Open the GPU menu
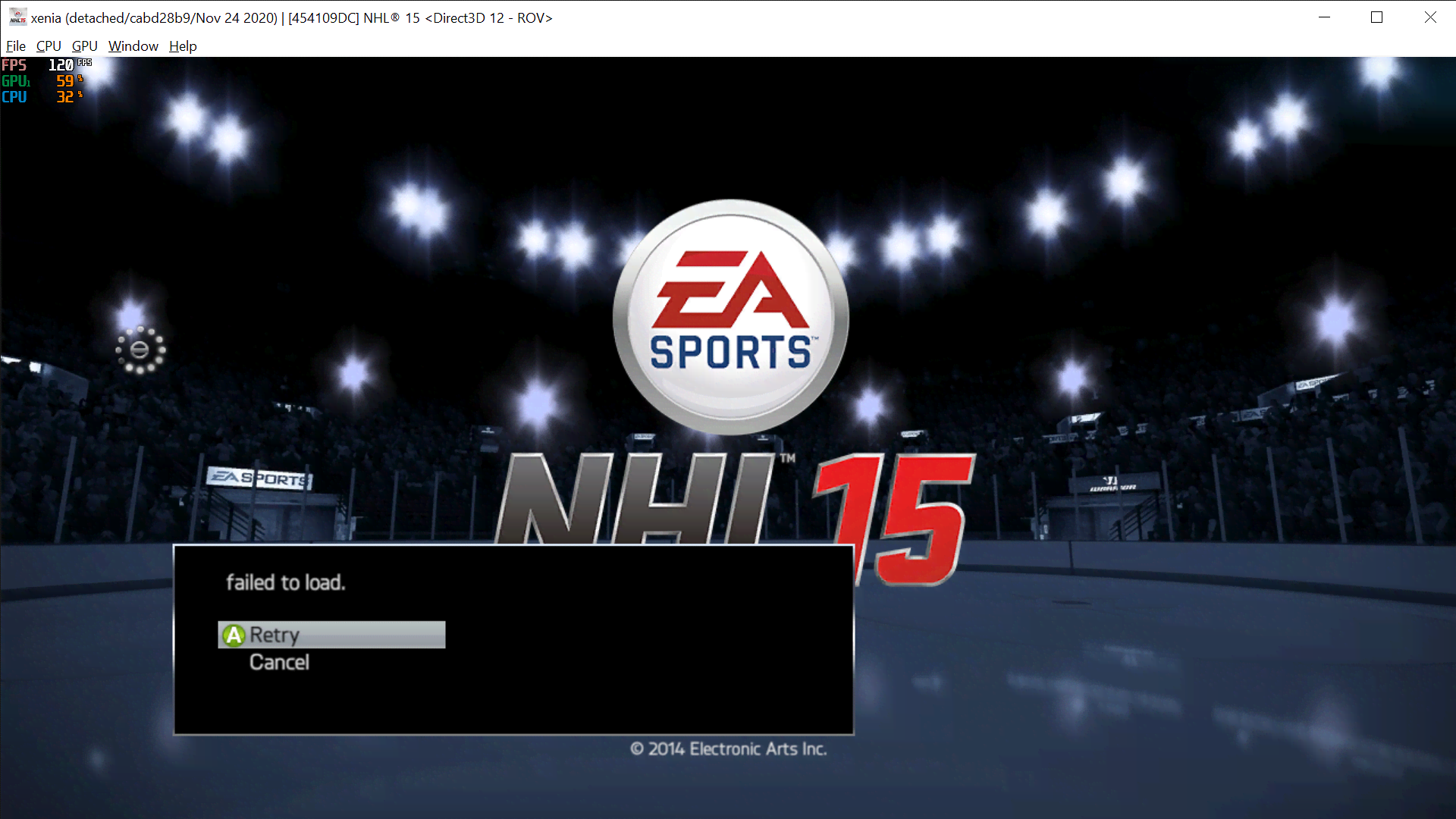The height and width of the screenshot is (819, 1456). point(83,45)
